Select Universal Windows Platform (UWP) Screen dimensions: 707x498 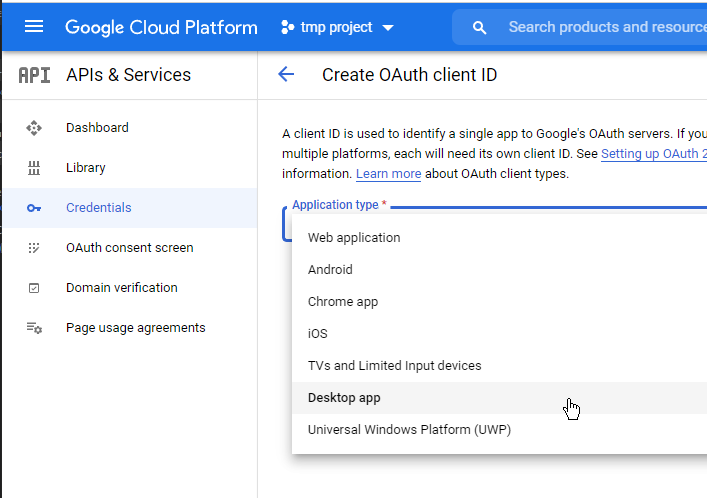click(x=410, y=430)
